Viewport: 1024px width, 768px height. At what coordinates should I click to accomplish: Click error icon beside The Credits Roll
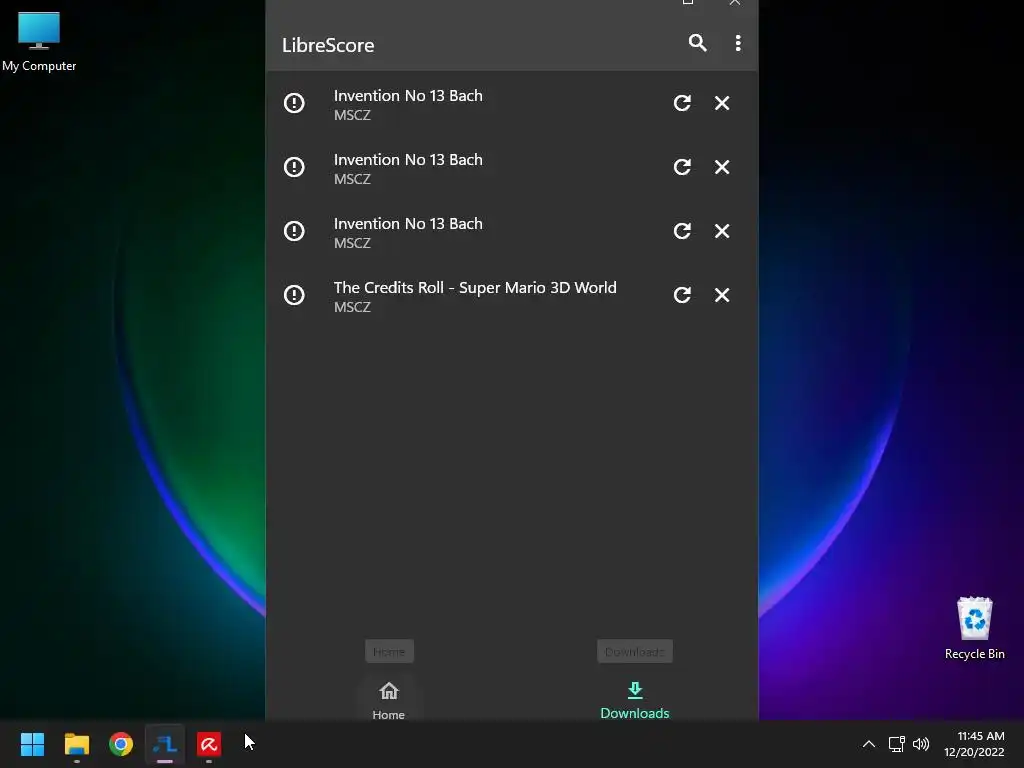[x=294, y=295]
